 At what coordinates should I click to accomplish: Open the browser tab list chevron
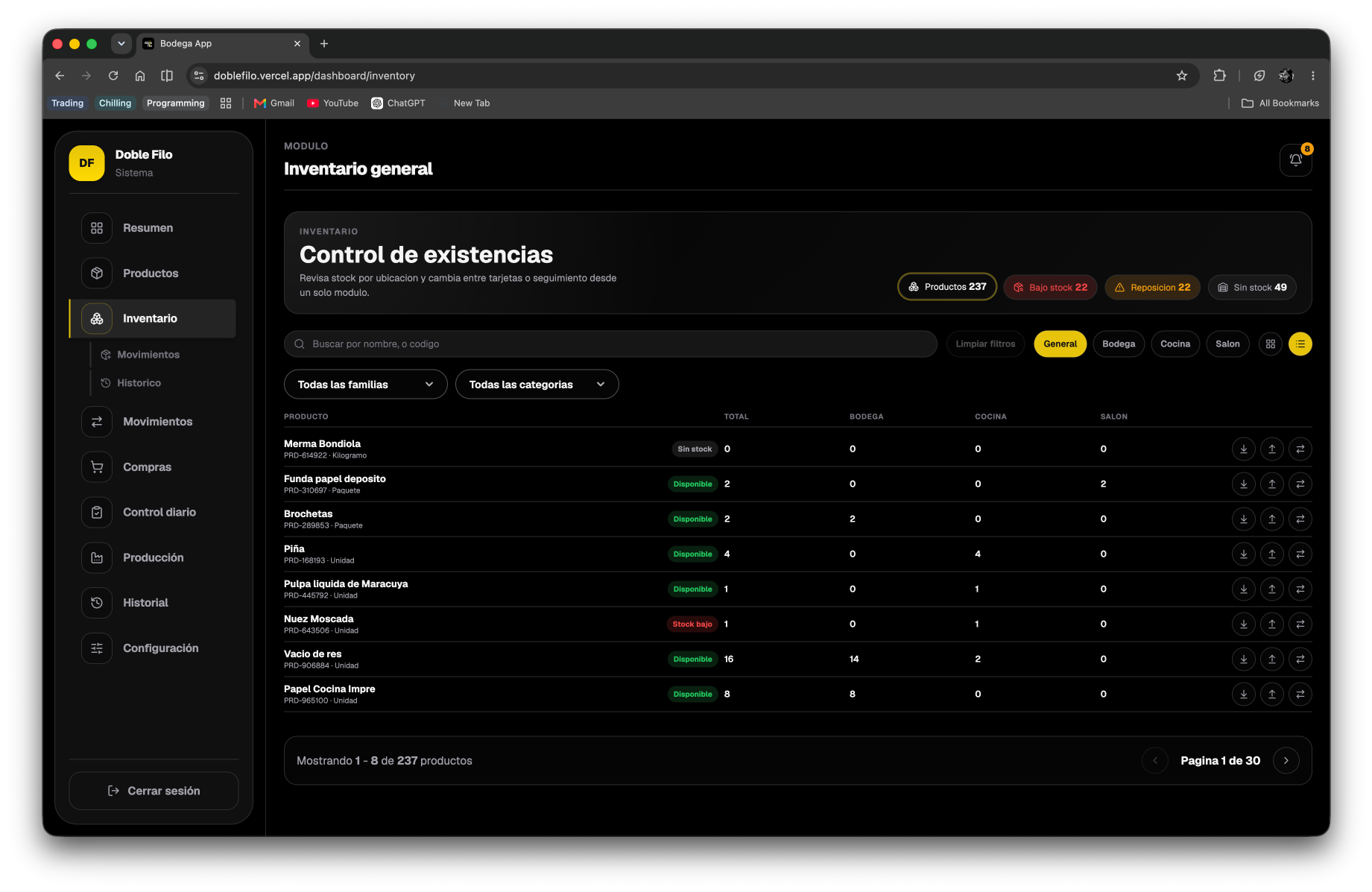(x=121, y=44)
